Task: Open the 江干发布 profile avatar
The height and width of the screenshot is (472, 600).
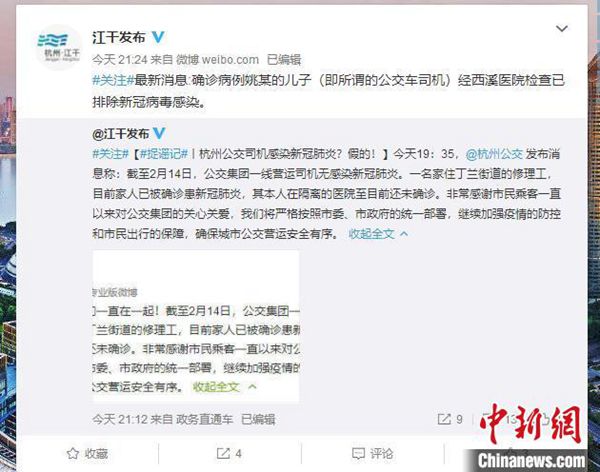Action: (x=59, y=47)
